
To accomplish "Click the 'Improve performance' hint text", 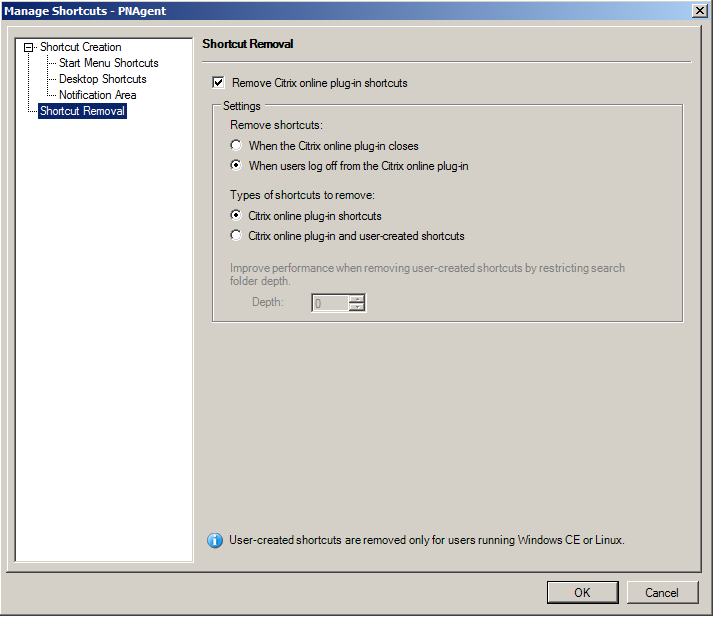I will (427, 274).
